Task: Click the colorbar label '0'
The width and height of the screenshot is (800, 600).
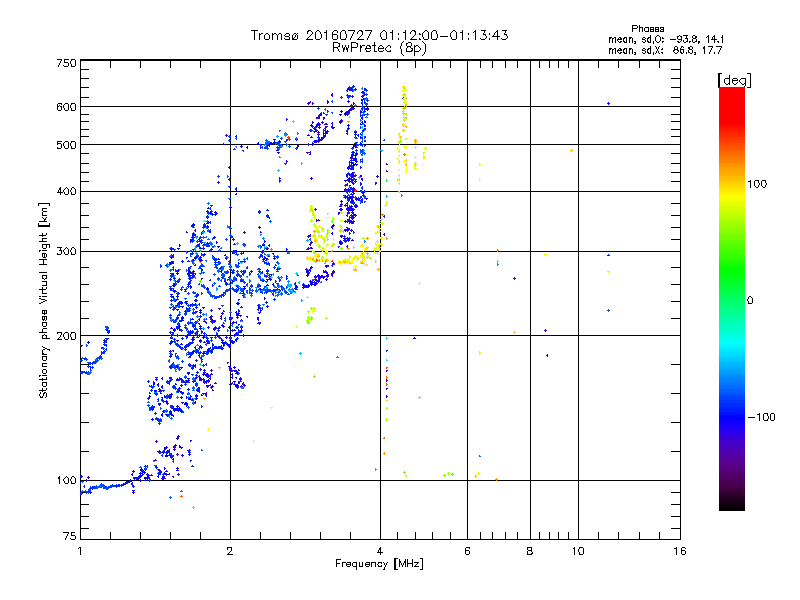Action: point(750,301)
